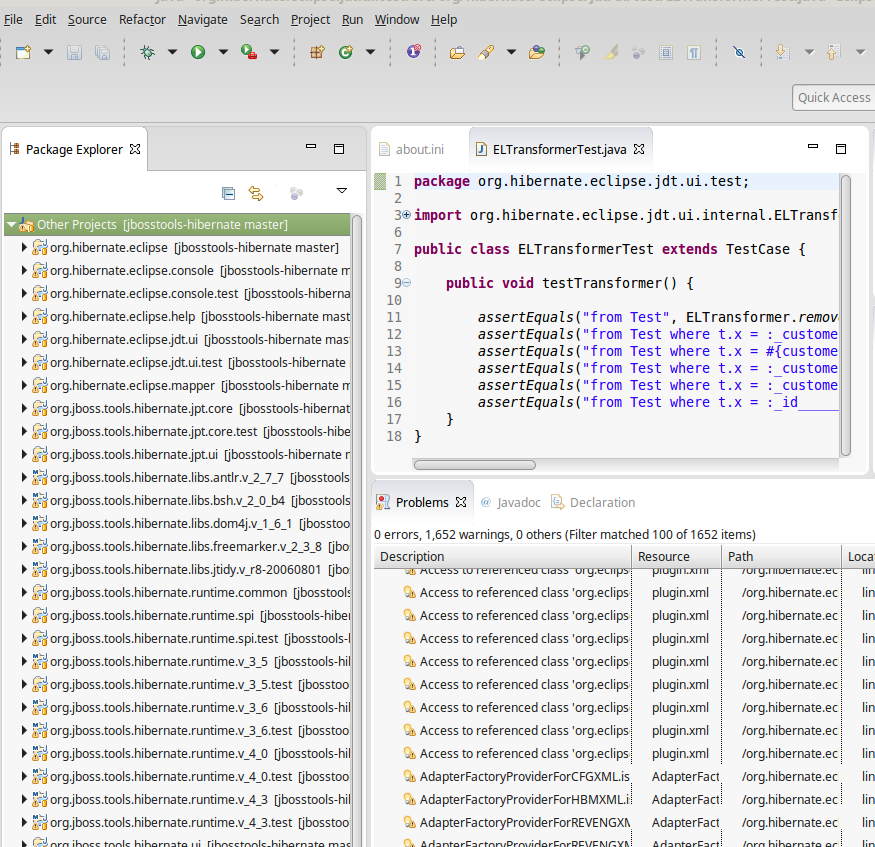Toggle Link with Editor in Package Explorer

[x=255, y=193]
